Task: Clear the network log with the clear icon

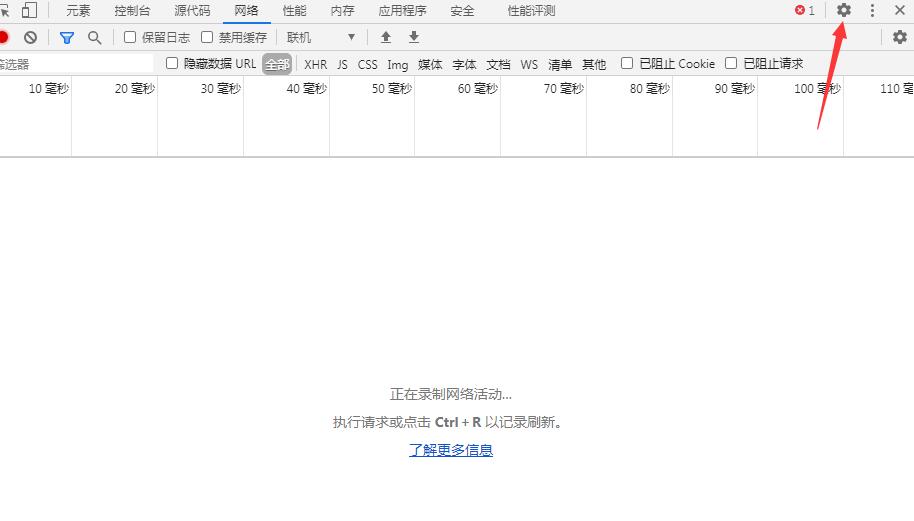Action: (x=30, y=37)
